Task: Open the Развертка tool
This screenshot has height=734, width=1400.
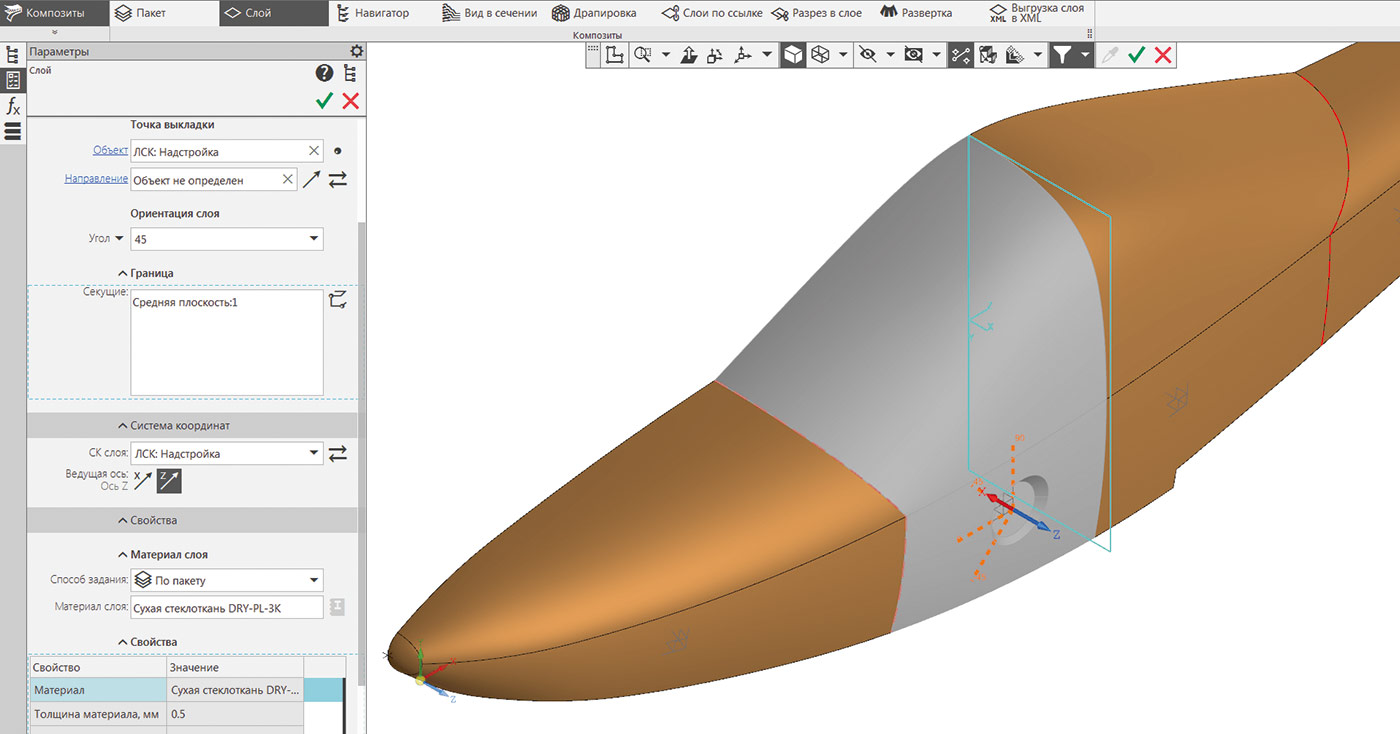Action: [917, 13]
